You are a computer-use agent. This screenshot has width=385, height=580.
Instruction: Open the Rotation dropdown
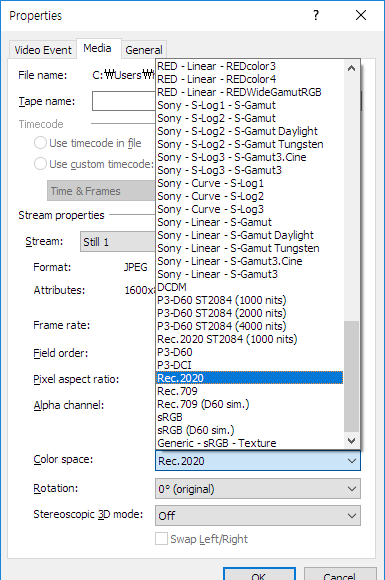[258, 489]
